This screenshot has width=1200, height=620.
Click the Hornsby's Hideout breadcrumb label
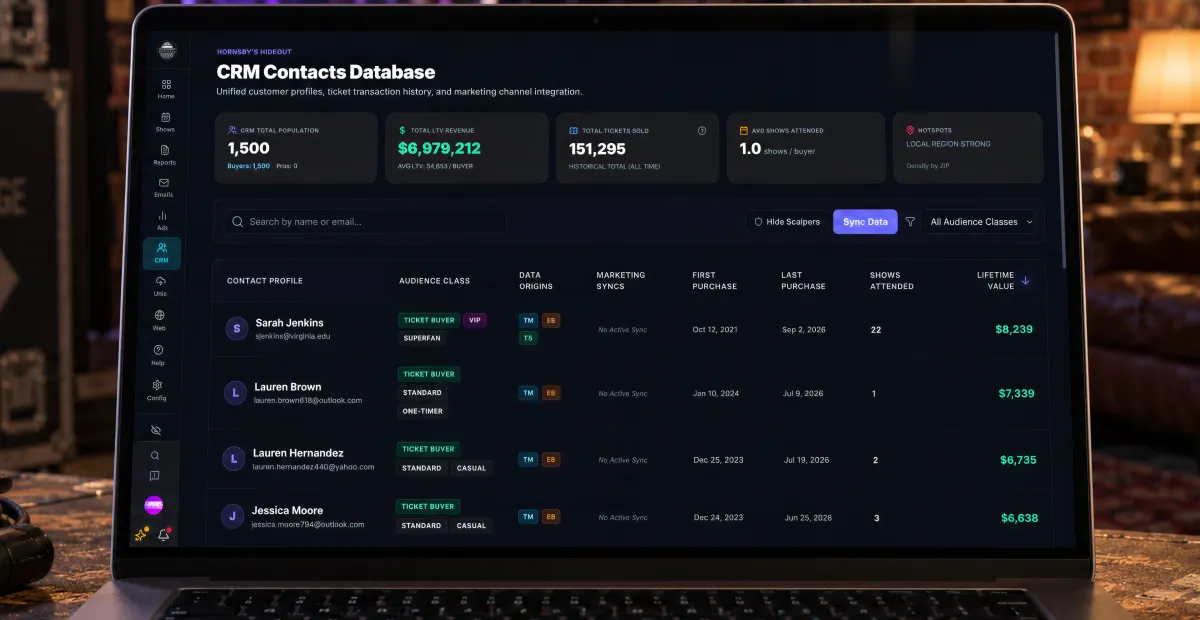coord(254,52)
